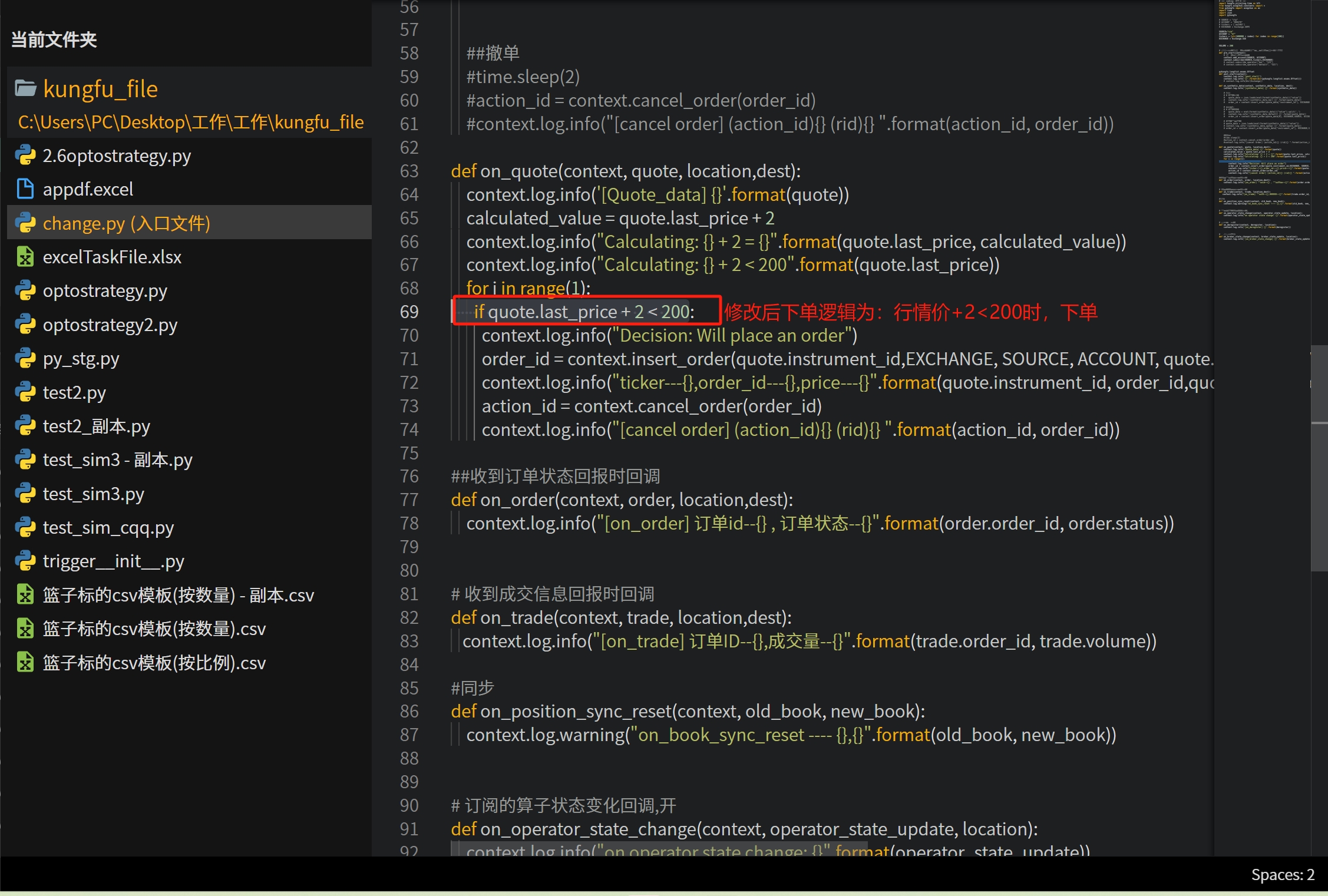This screenshot has height=896, width=1328.
Task: Click Python icon next to test2_副本.py
Action: [x=25, y=426]
